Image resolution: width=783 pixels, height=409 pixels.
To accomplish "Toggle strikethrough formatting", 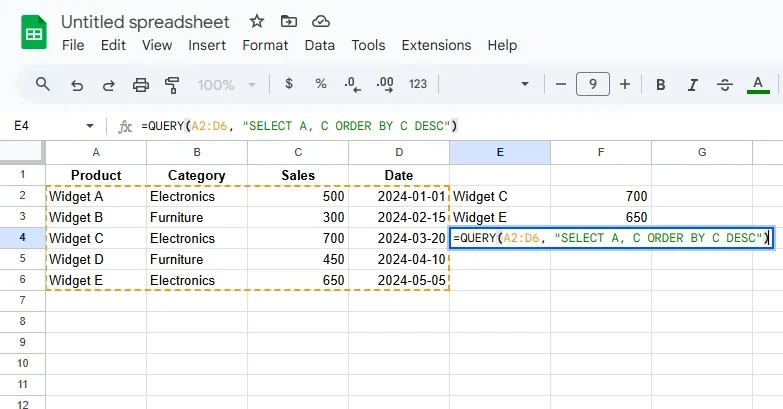I will click(724, 85).
